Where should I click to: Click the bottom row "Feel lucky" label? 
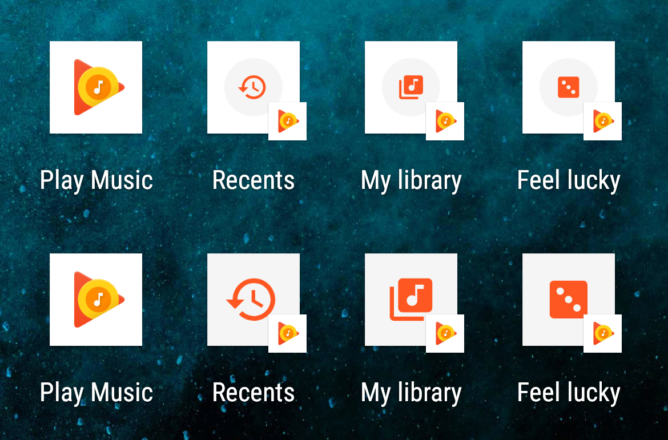coord(569,393)
